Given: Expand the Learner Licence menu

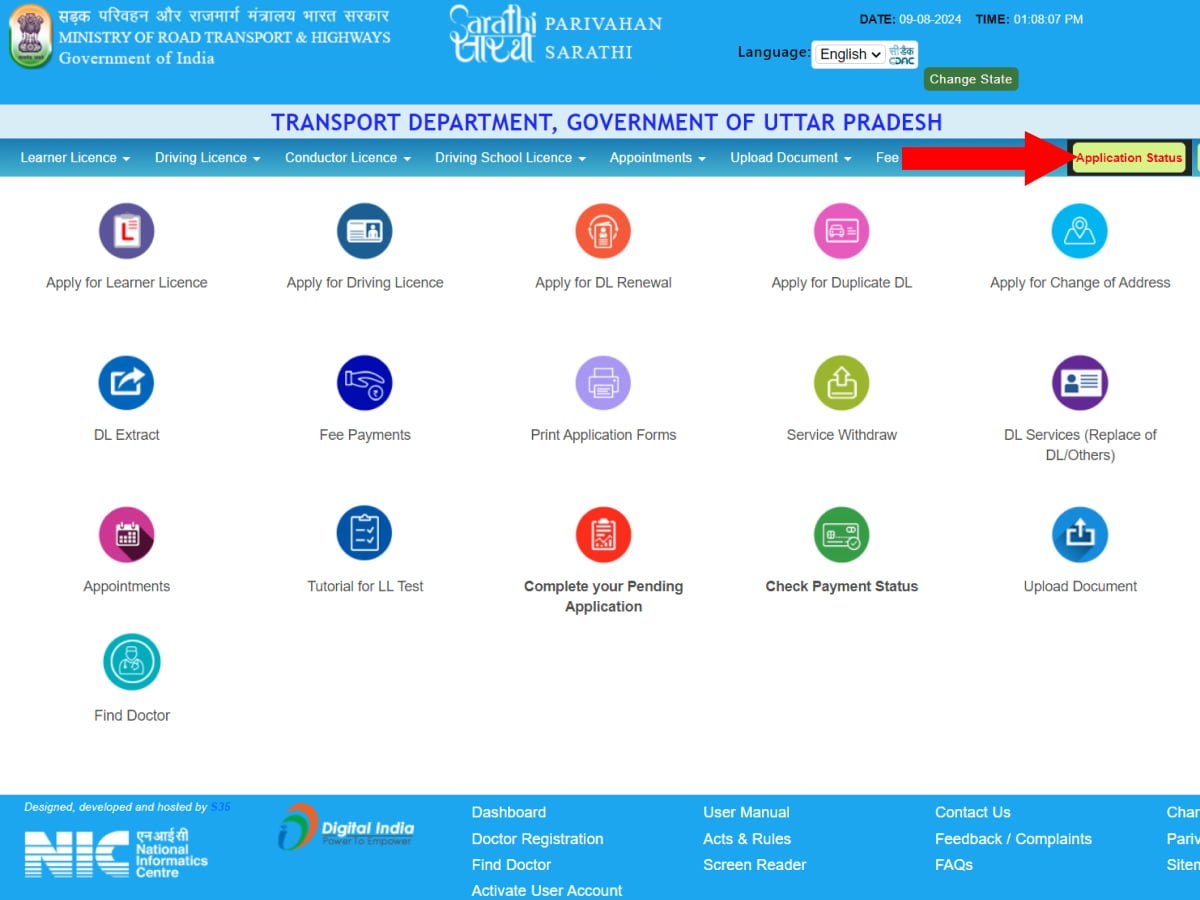Looking at the screenshot, I should (x=75, y=158).
